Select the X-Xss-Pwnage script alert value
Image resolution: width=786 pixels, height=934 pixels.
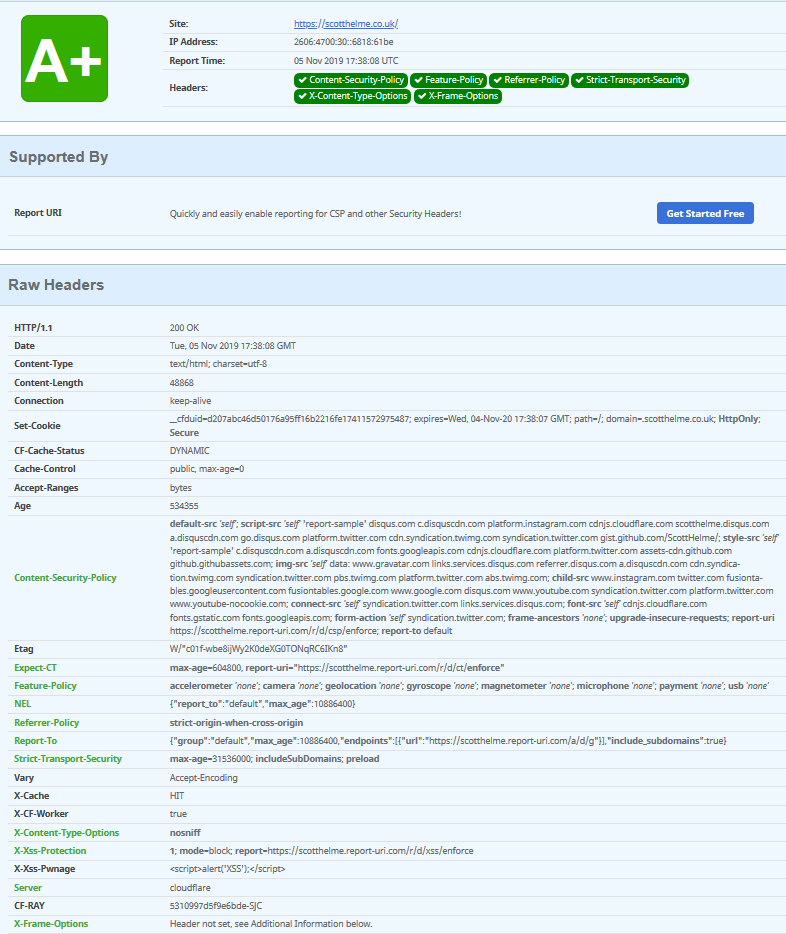pyautogui.click(x=227, y=869)
